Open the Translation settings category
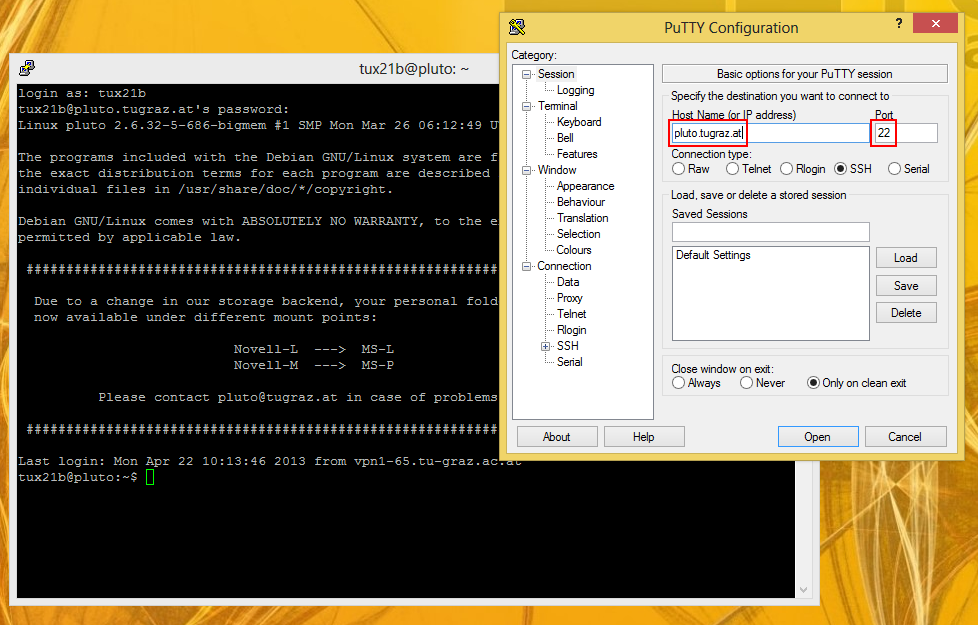Screen dimensions: 978x625 pos(583,218)
